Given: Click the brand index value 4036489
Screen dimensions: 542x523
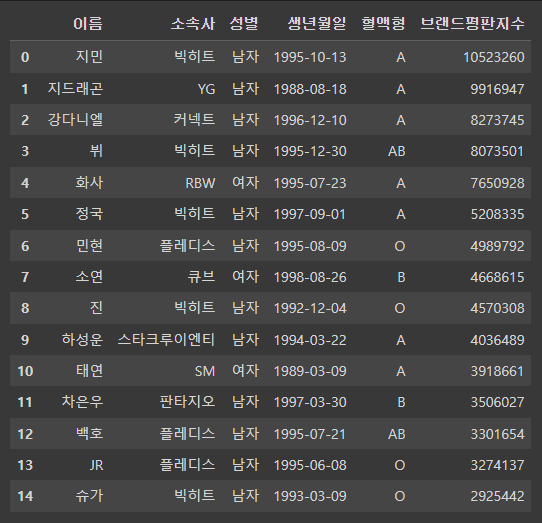Looking at the screenshot, I should (497, 340).
